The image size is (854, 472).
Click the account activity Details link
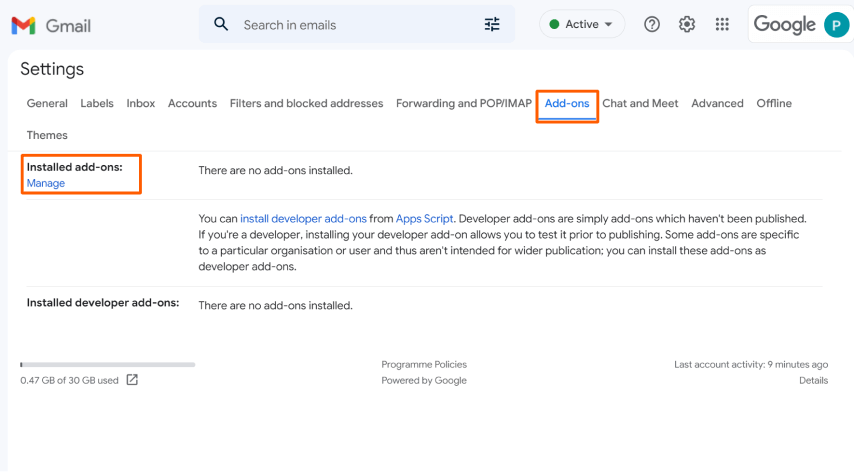click(813, 381)
